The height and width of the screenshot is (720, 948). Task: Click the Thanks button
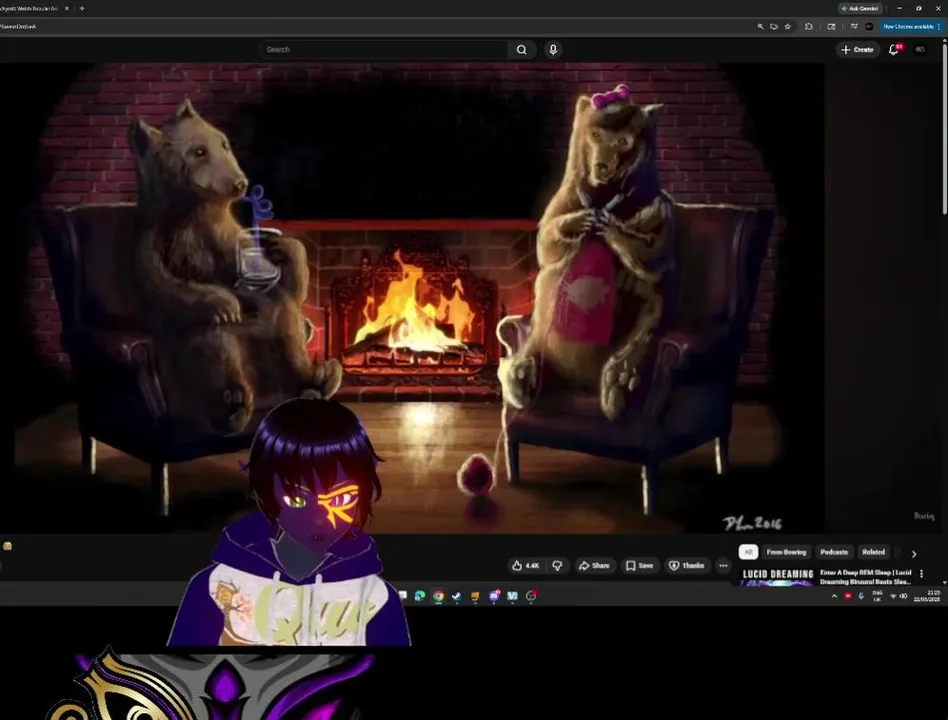point(686,565)
